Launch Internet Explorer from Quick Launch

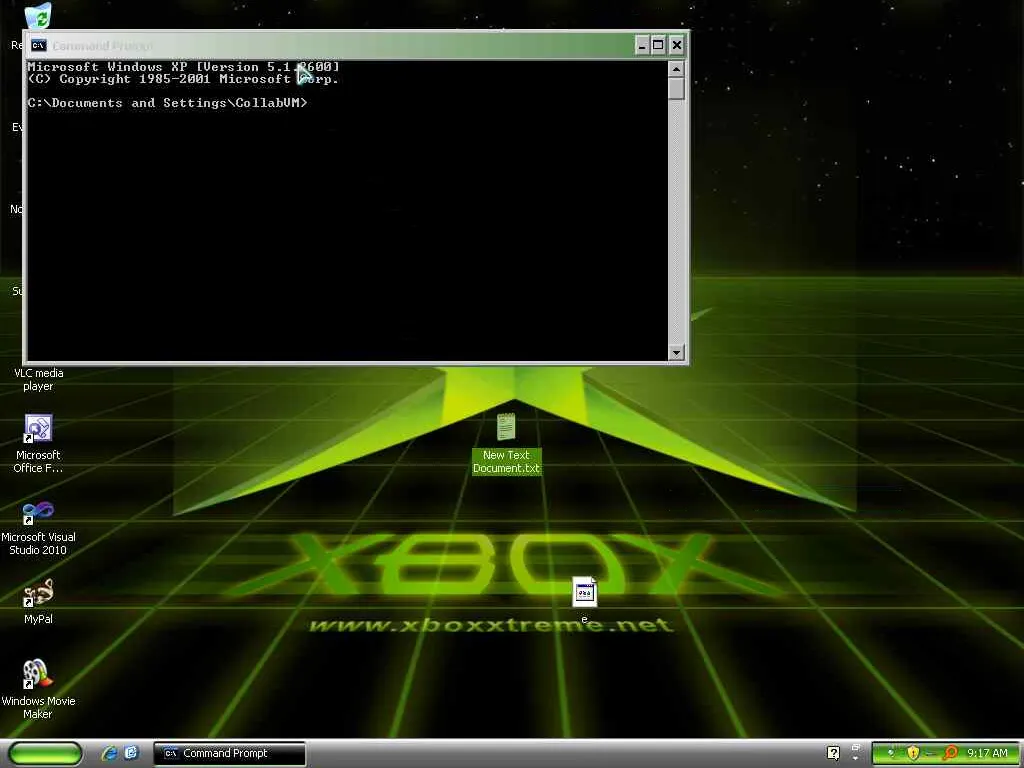pyautogui.click(x=110, y=753)
